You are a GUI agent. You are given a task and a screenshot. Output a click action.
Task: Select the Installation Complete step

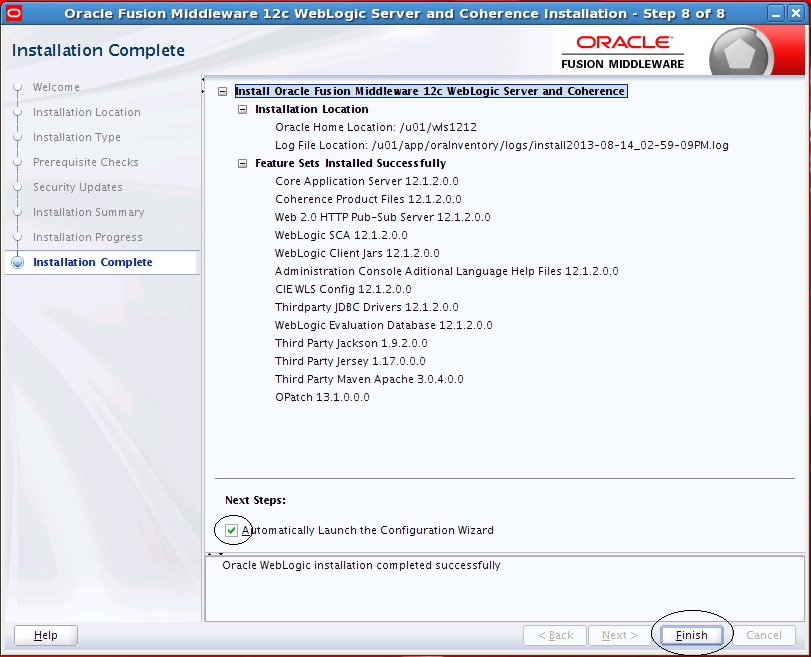pyautogui.click(x=93, y=262)
